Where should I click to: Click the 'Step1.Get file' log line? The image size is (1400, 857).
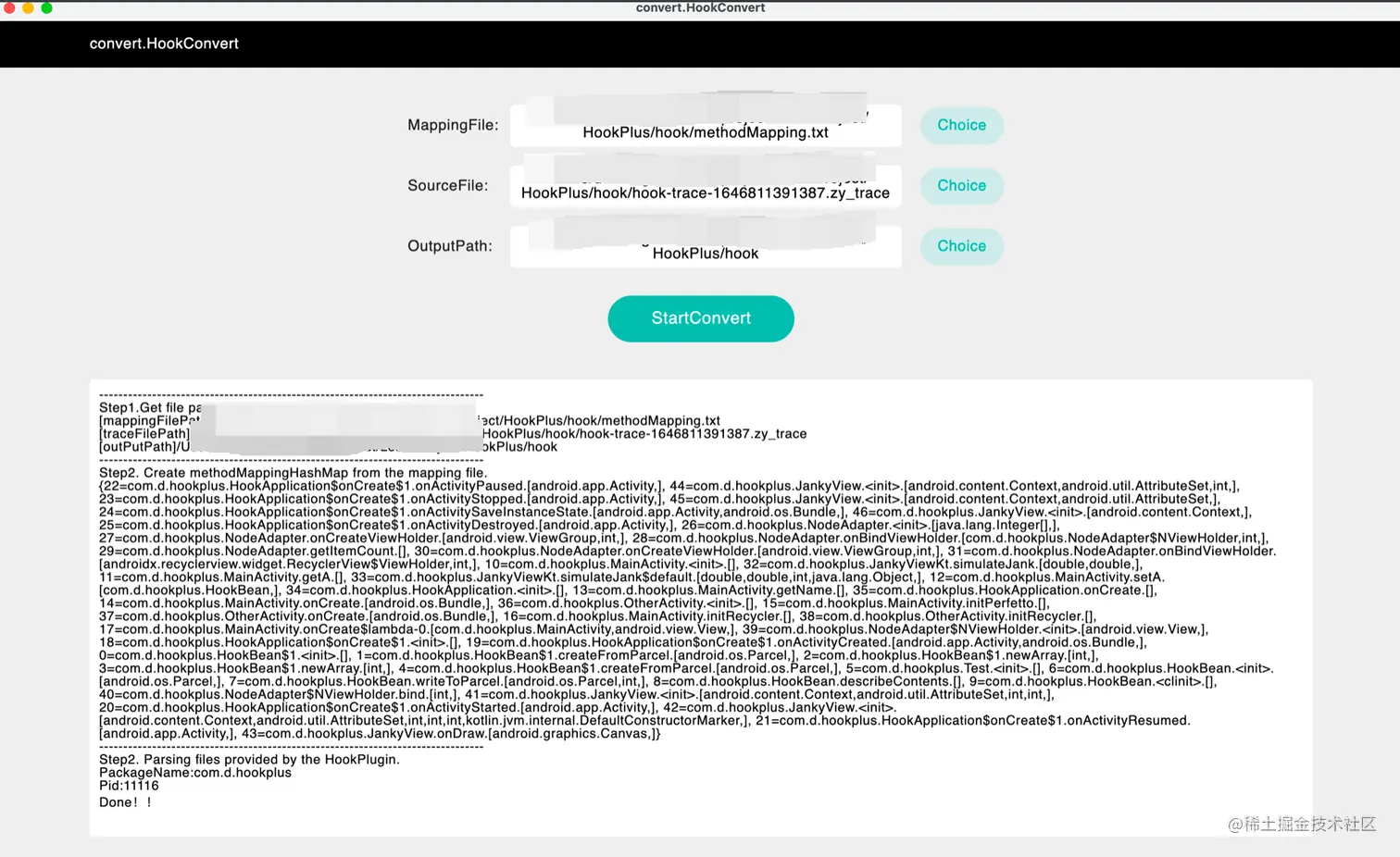tap(150, 407)
